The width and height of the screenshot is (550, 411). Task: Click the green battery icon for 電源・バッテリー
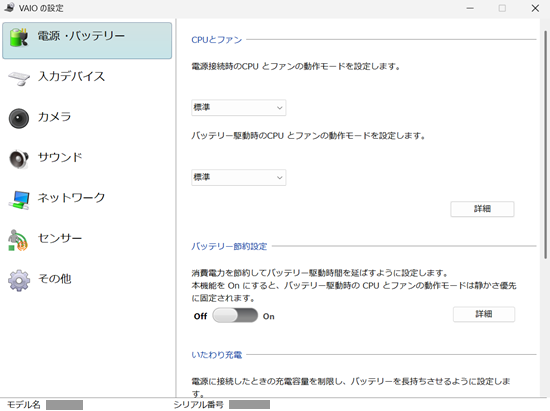tap(19, 37)
